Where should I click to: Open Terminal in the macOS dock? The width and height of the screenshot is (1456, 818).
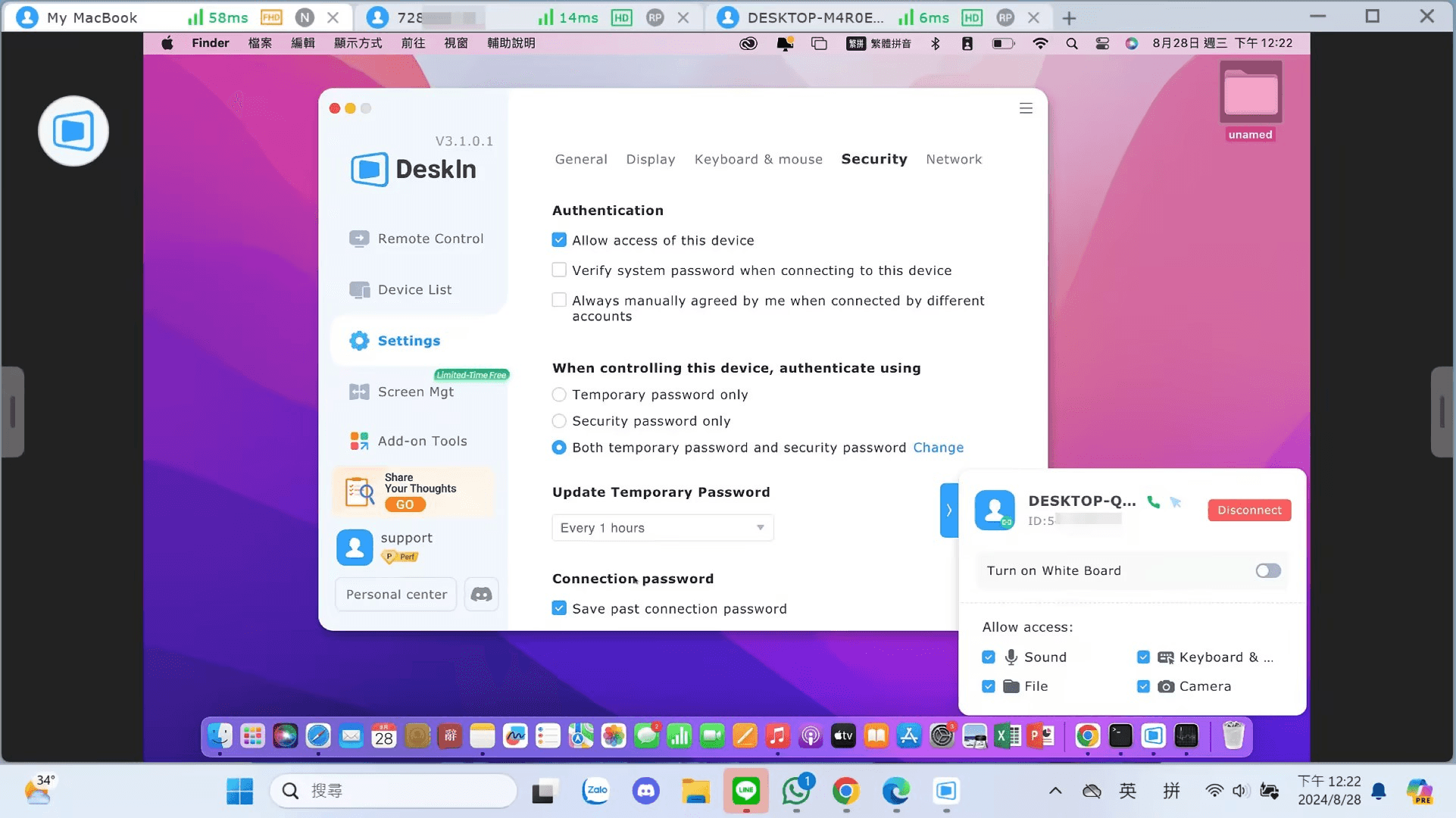[1120, 735]
